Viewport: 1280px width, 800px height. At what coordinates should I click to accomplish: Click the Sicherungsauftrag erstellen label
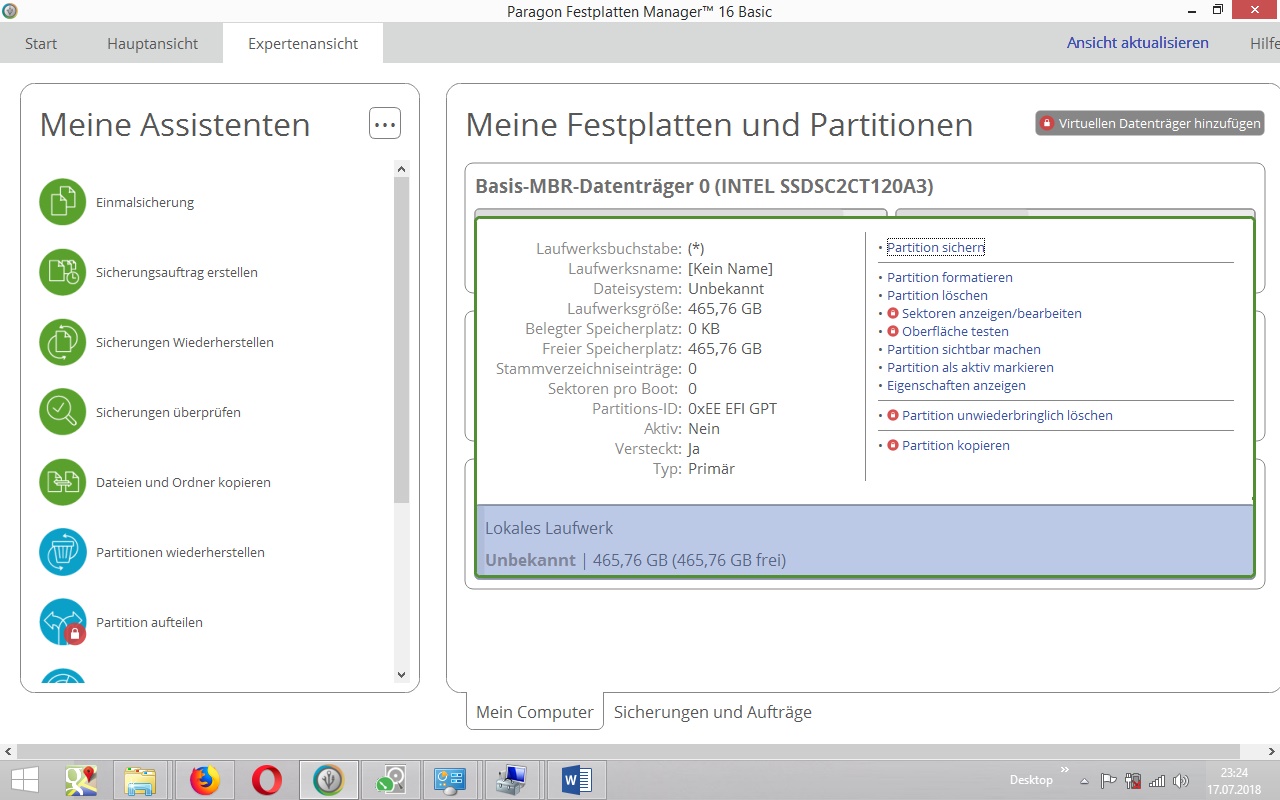tap(177, 272)
